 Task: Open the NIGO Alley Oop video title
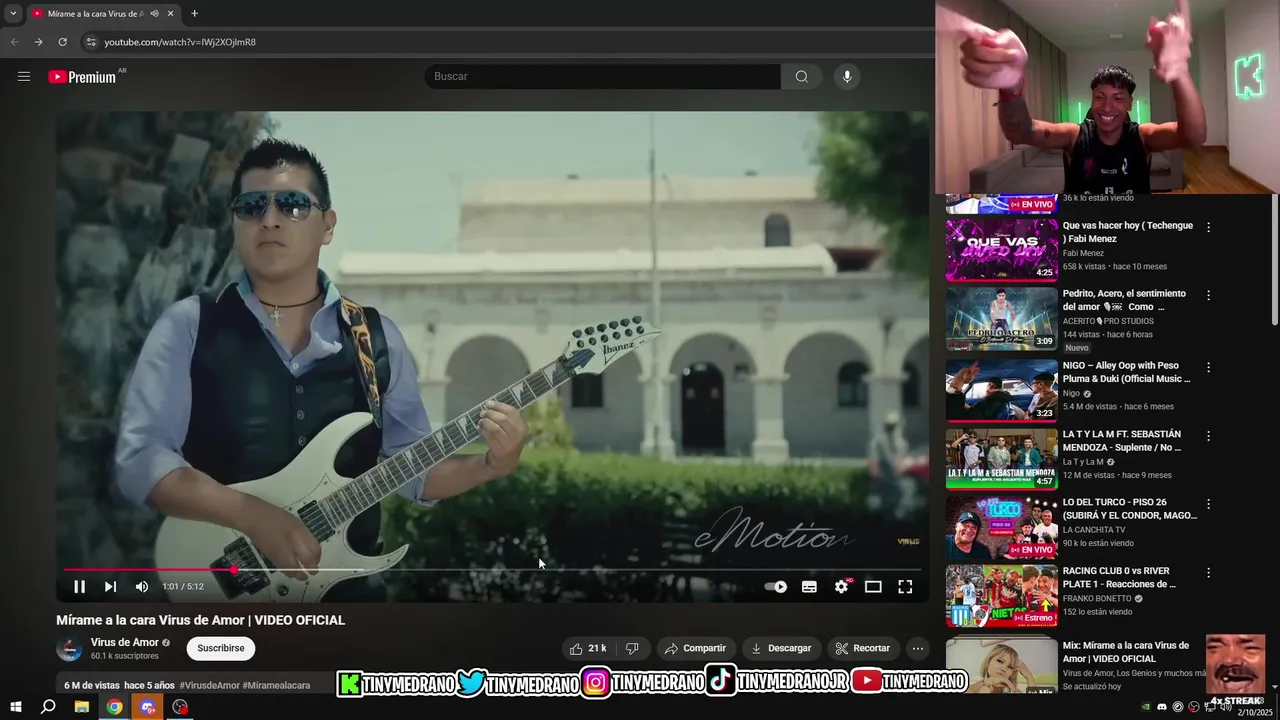tap(1127, 372)
